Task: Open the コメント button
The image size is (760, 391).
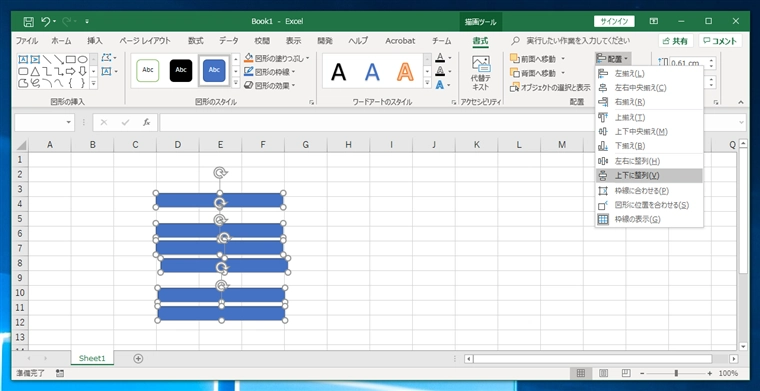Action: tap(720, 41)
